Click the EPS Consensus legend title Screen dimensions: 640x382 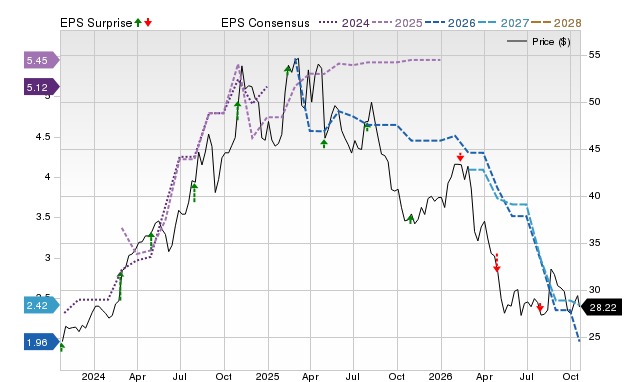point(265,23)
